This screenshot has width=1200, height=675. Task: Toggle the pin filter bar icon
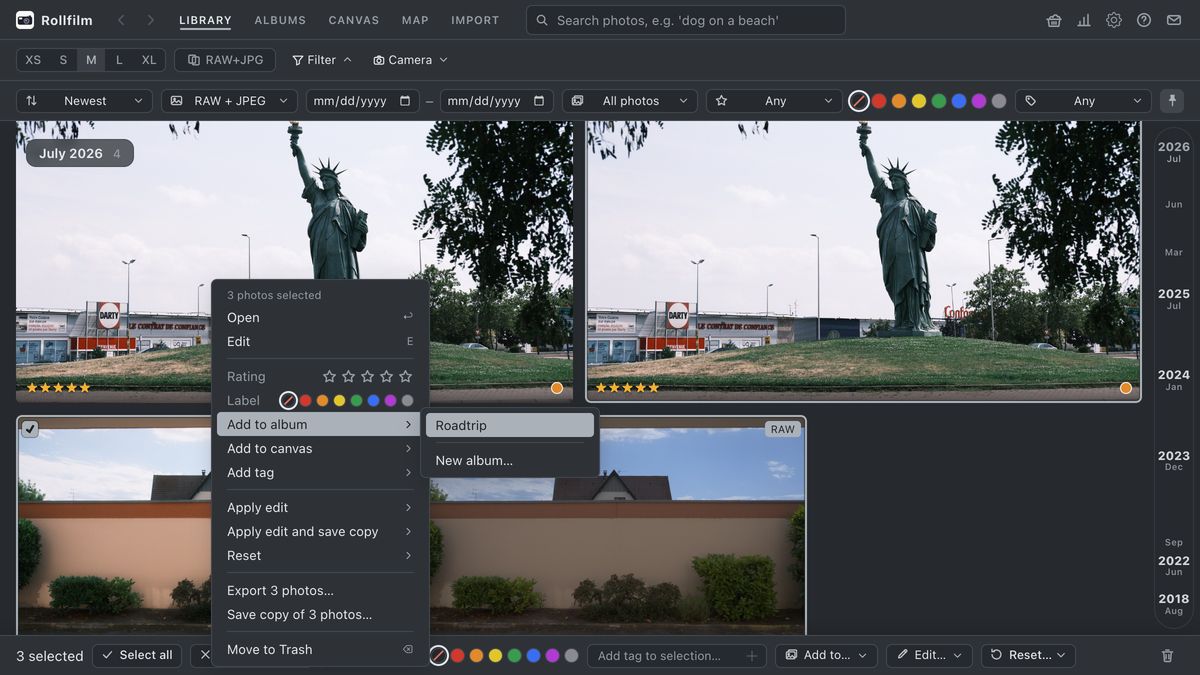(1170, 101)
